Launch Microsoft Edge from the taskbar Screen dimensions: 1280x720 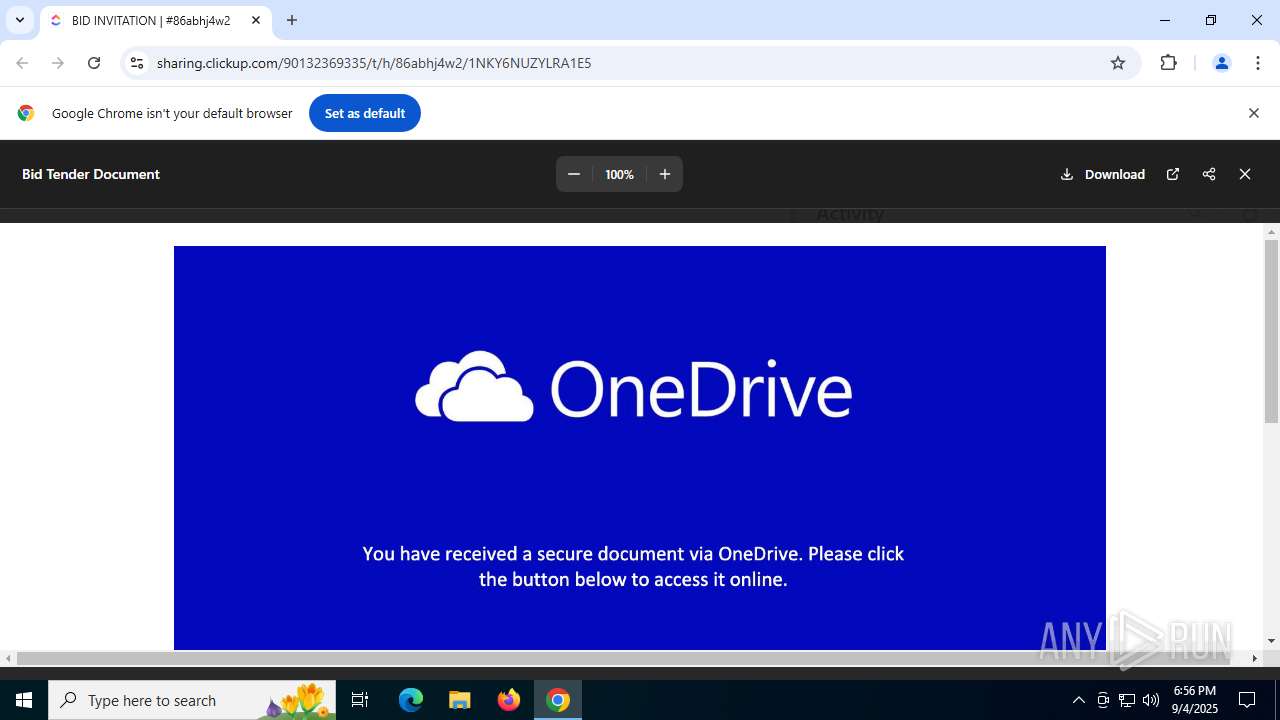click(411, 700)
